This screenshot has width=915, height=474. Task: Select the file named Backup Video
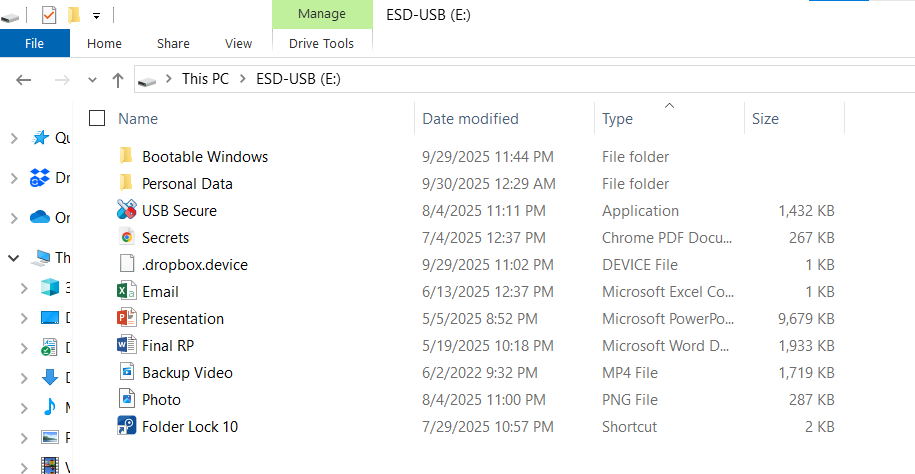pos(187,372)
